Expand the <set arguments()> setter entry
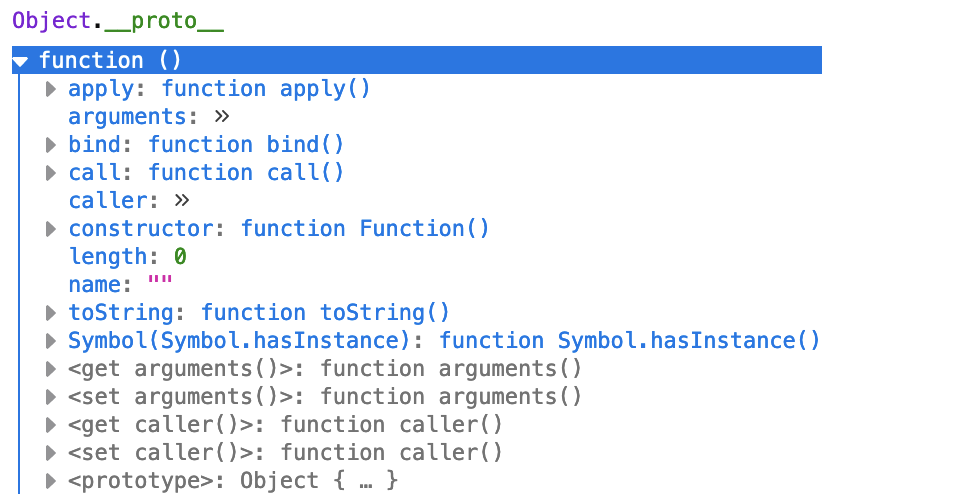The height and width of the screenshot is (500, 968). 51,397
